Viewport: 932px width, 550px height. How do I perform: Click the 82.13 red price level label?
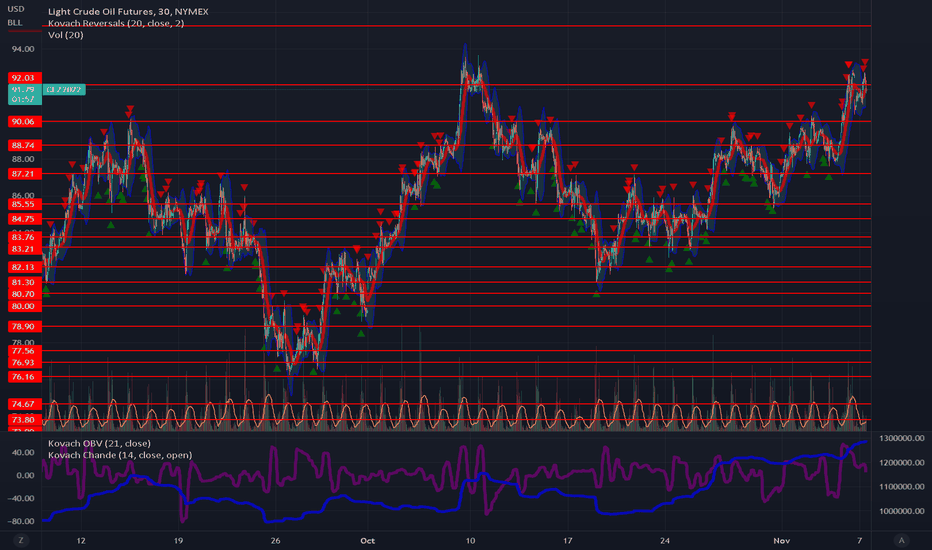coord(23,268)
